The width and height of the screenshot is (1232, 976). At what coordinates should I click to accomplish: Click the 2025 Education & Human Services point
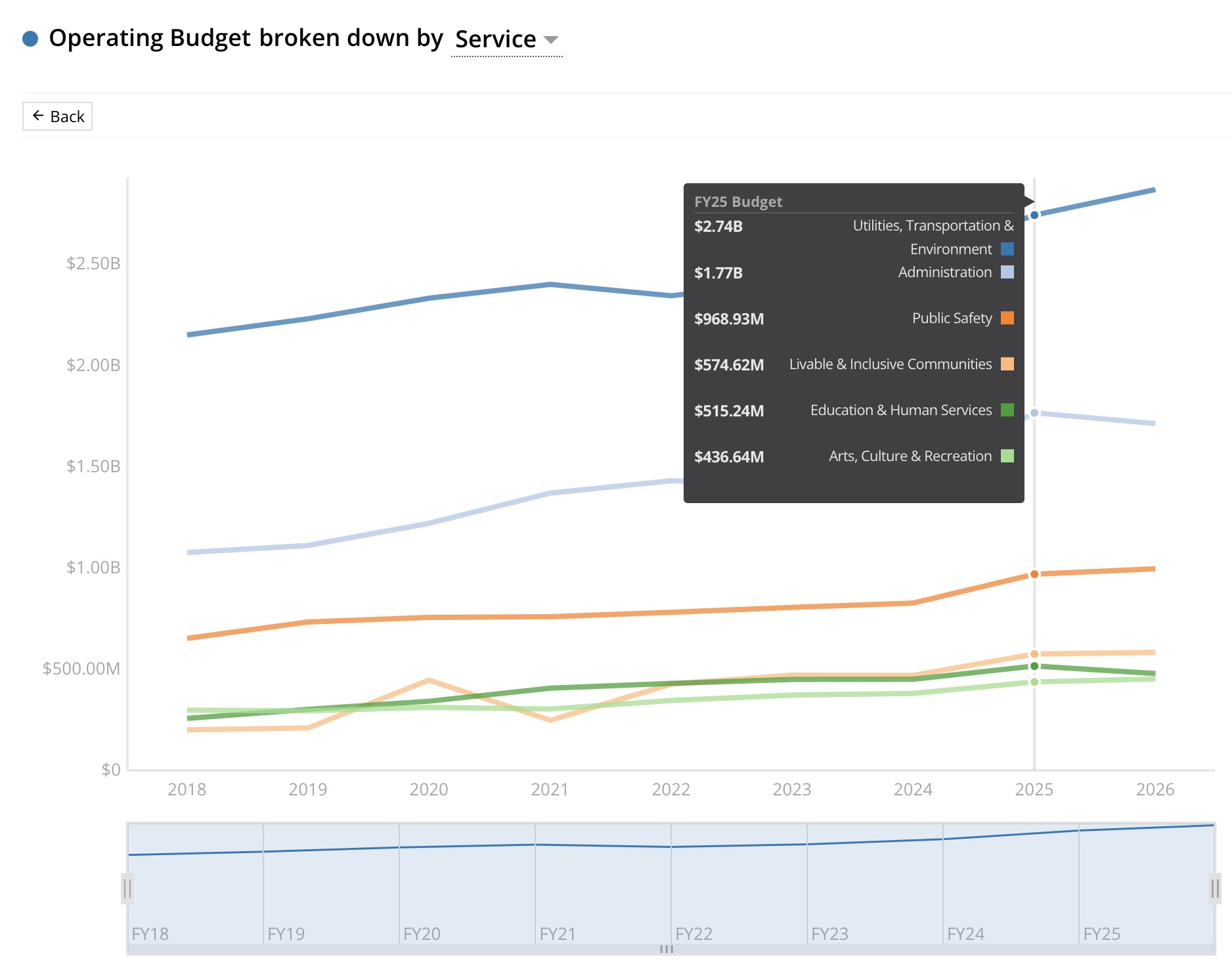1034,666
